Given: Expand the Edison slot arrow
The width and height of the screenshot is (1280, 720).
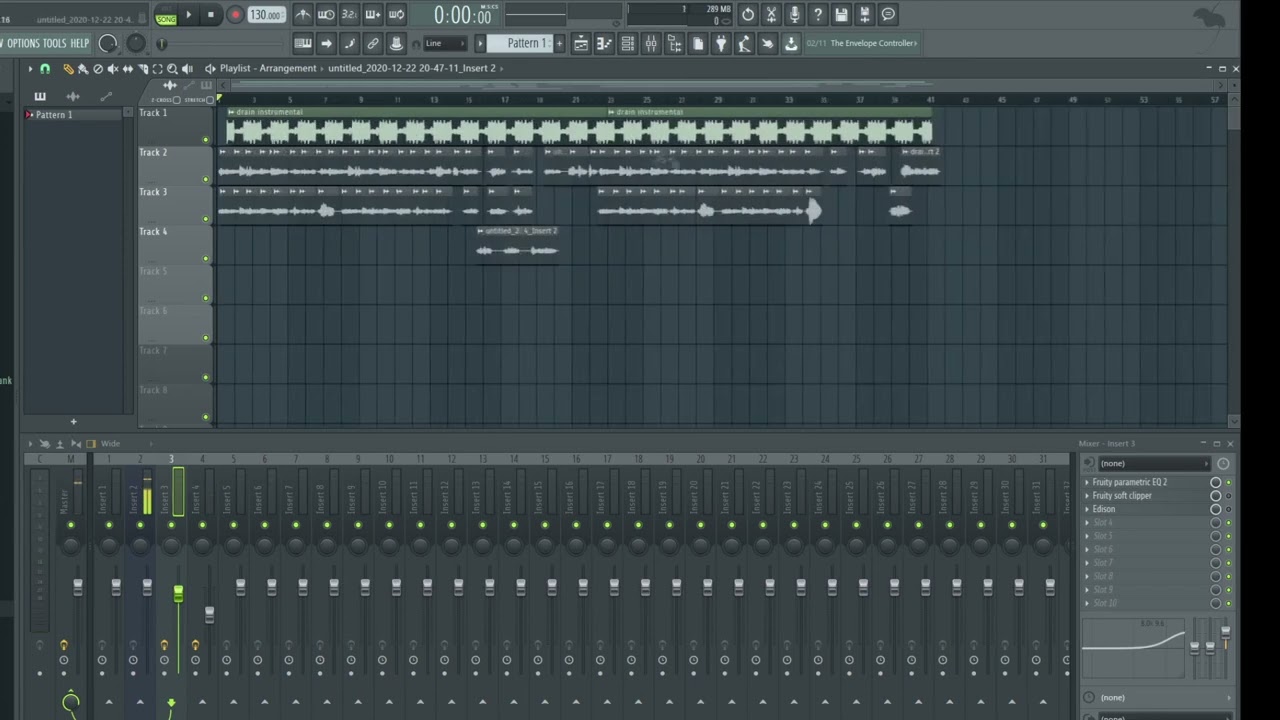Looking at the screenshot, I should click(1087, 509).
